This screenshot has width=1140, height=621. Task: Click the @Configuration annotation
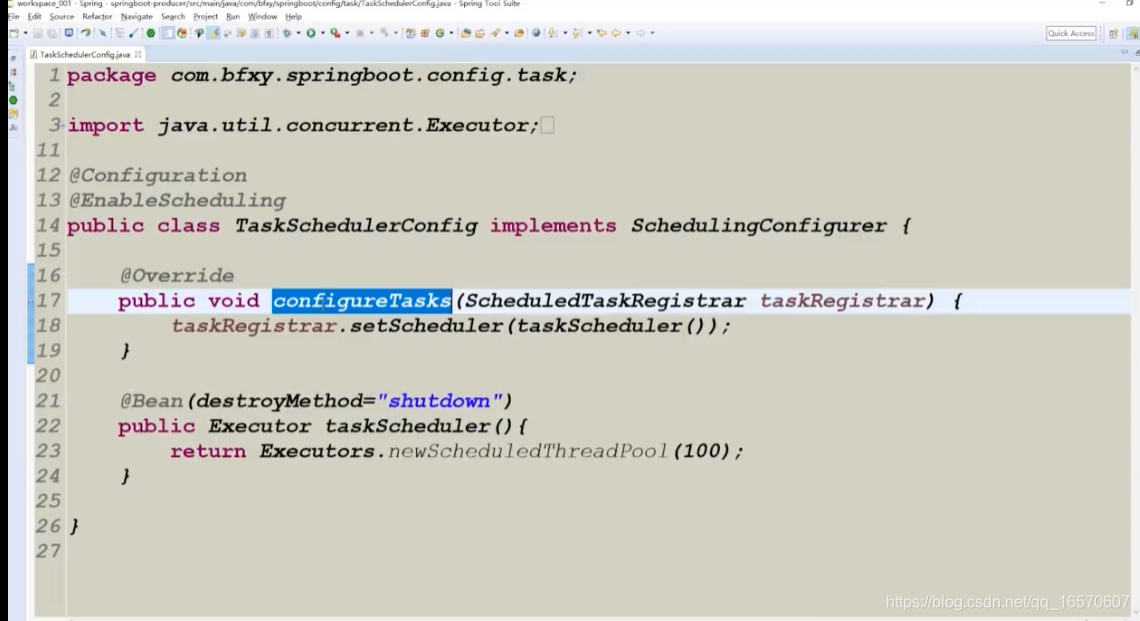click(x=158, y=176)
